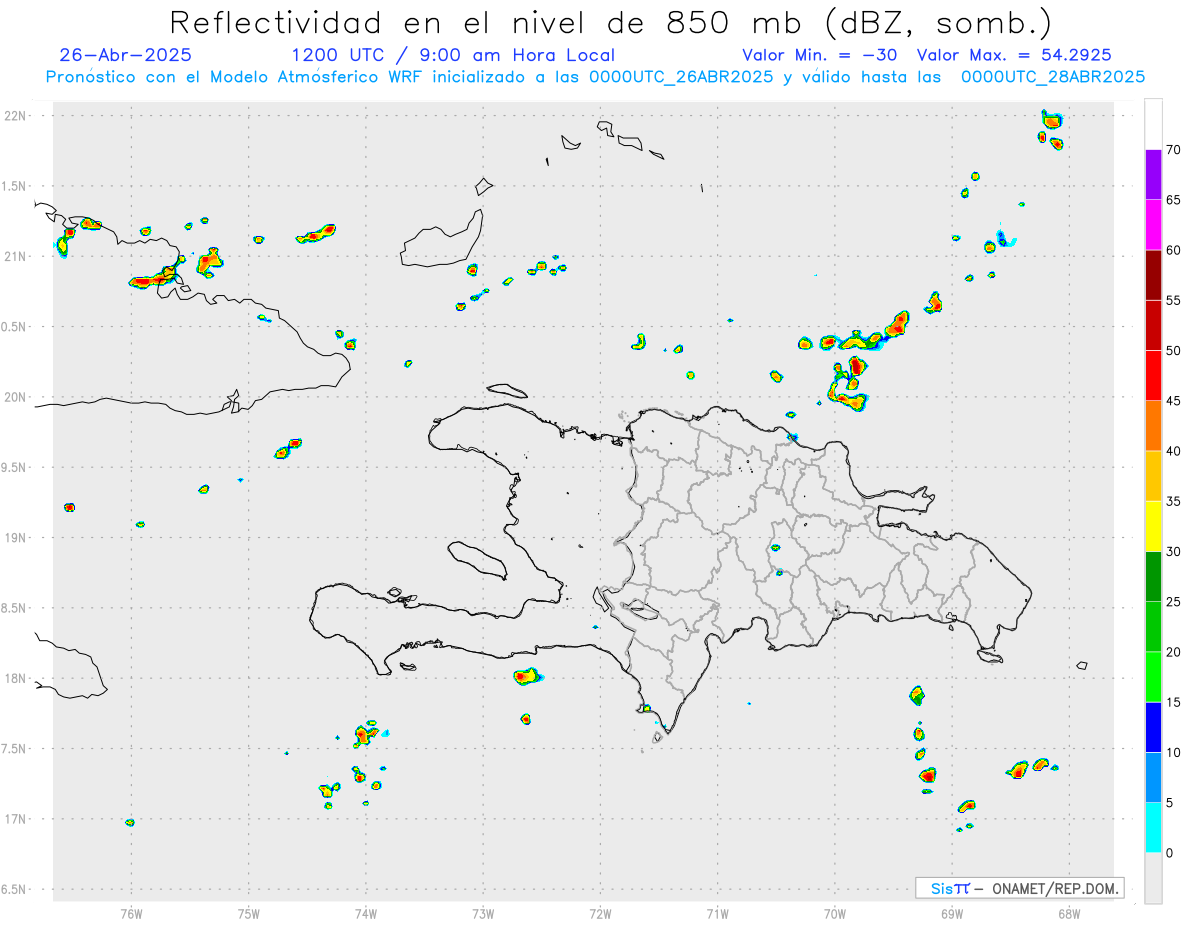Screen dimensions: 1200x927
Task: Select the 'Valor Max. = 54.2925' text
Action: pos(1013,55)
